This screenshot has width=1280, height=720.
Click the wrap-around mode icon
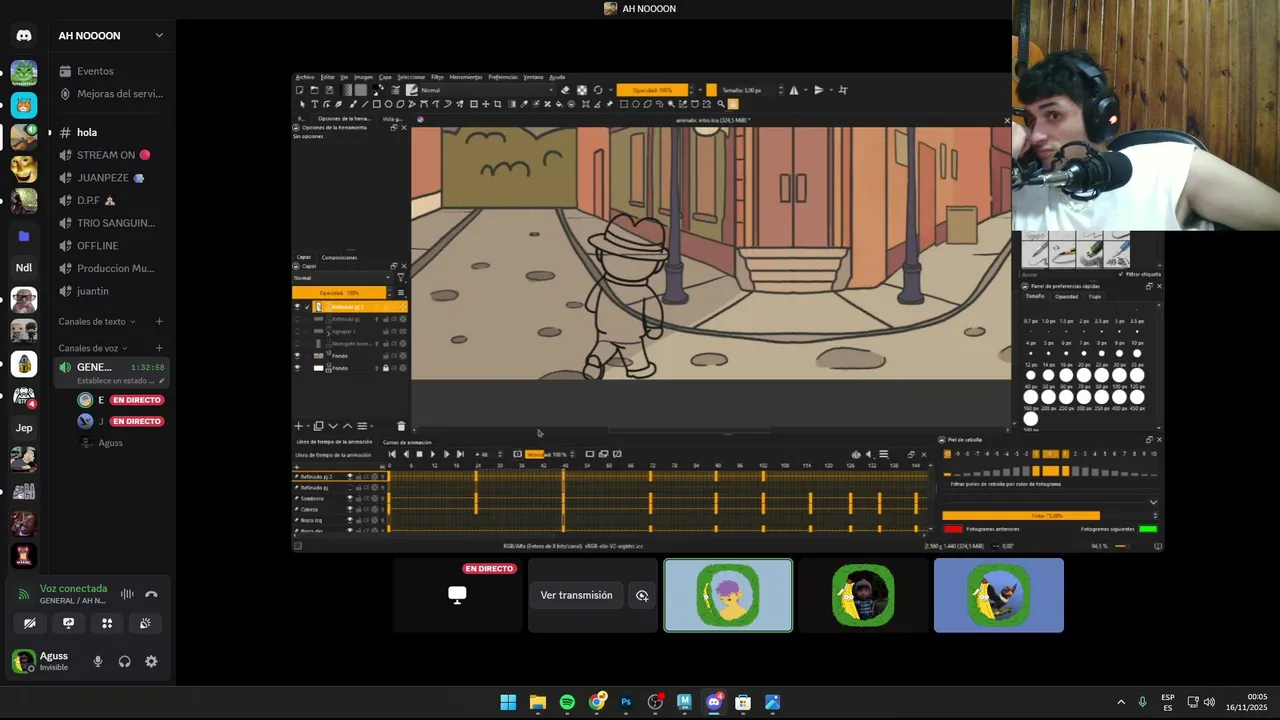click(x=842, y=90)
